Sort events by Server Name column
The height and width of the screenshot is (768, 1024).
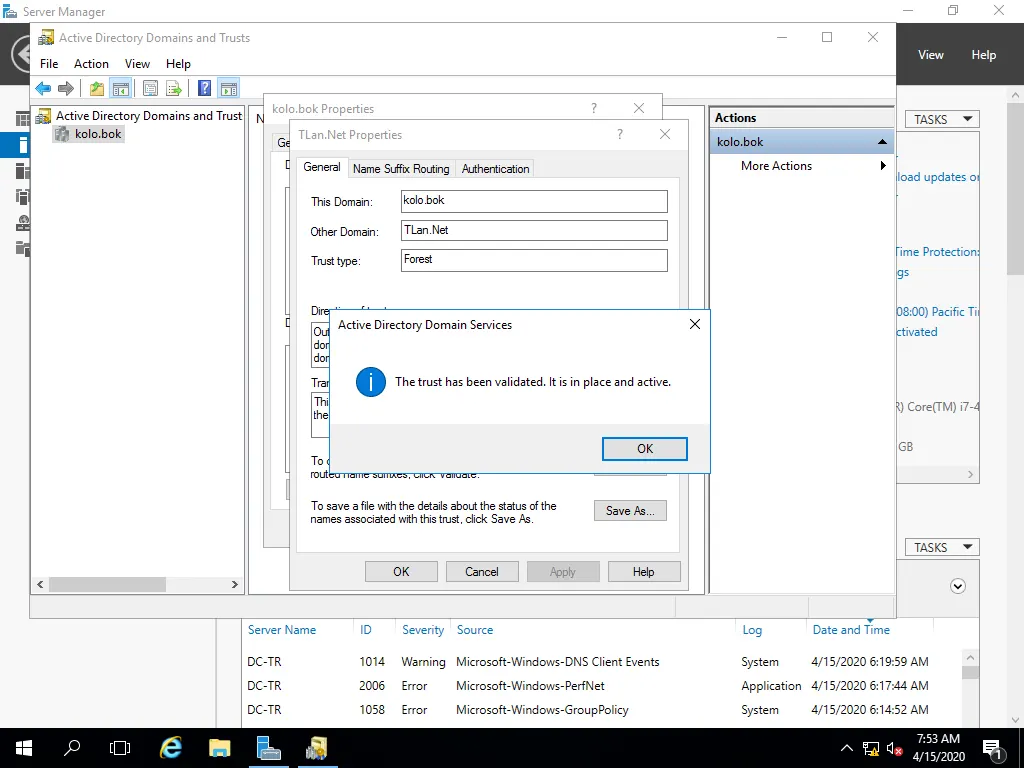(x=281, y=630)
